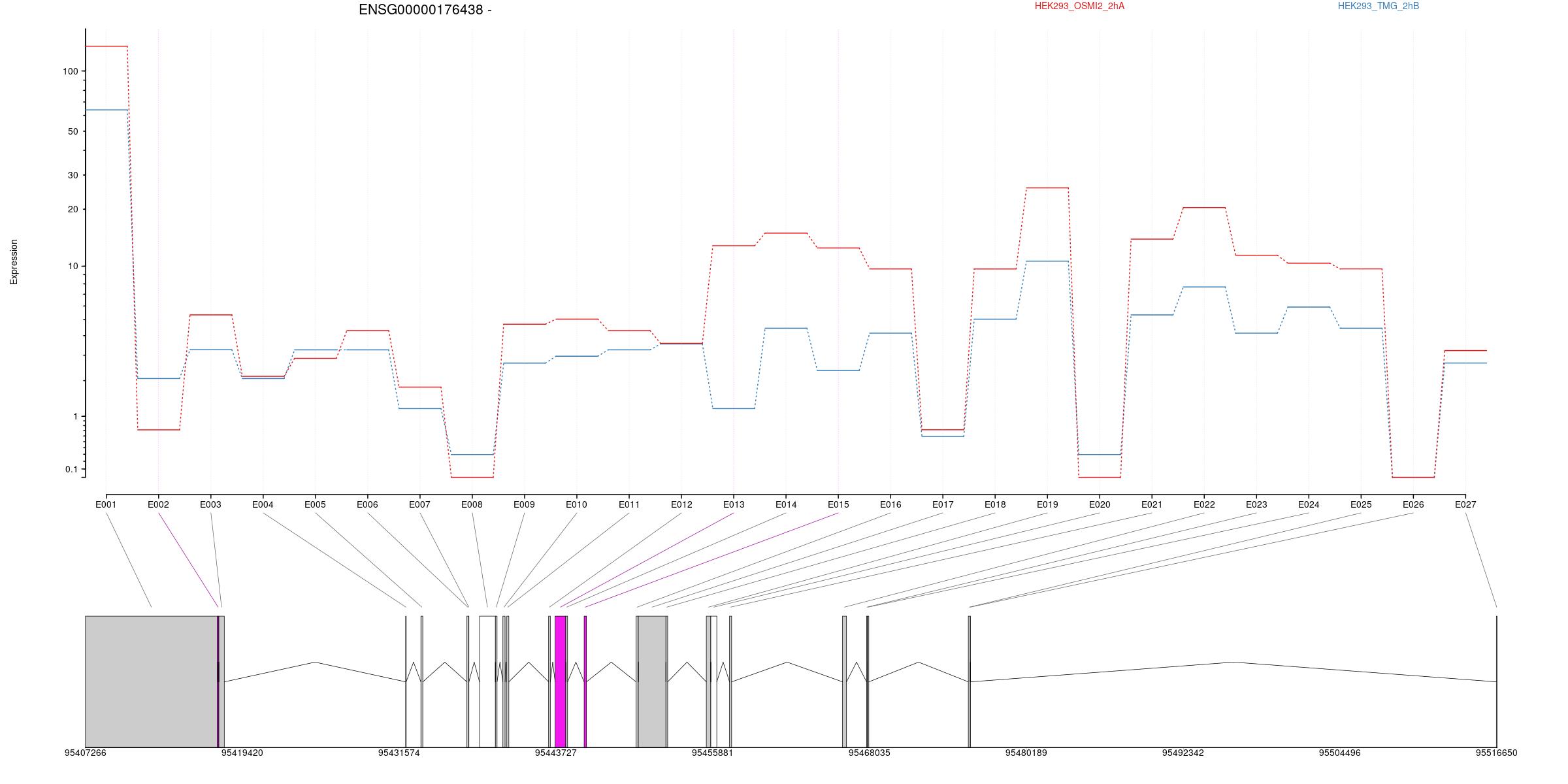Click exon label E008
The height and width of the screenshot is (784, 1568).
[472, 504]
